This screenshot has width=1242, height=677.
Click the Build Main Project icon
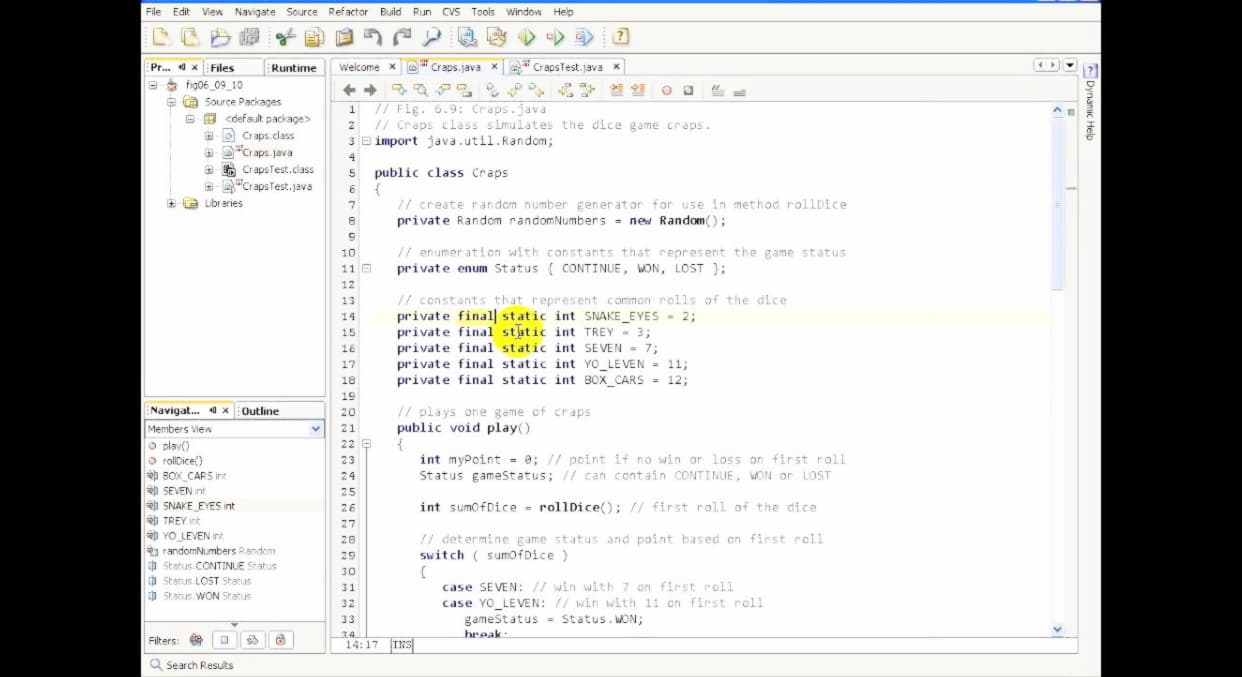[467, 37]
